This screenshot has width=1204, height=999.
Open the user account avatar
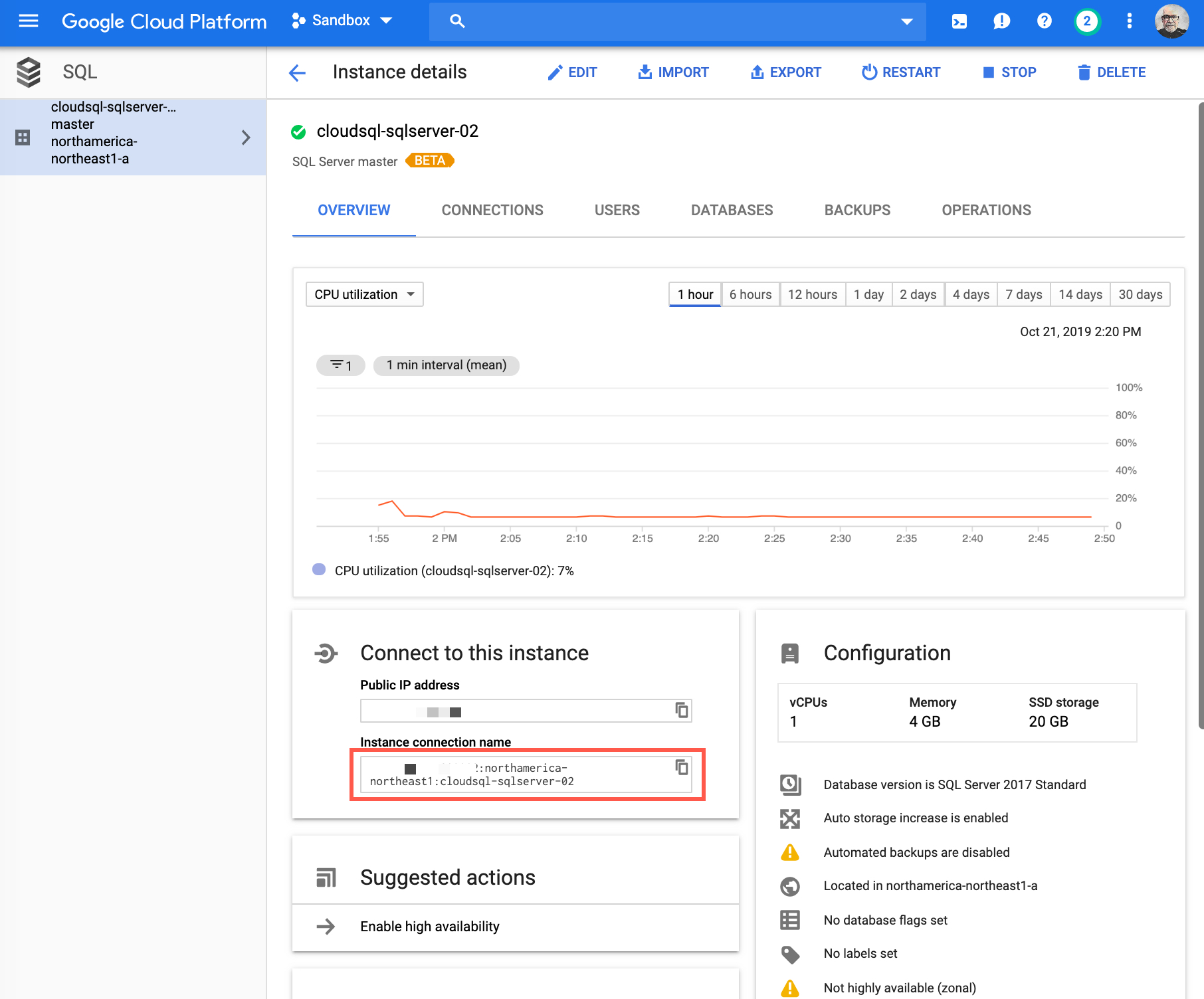tap(1171, 21)
